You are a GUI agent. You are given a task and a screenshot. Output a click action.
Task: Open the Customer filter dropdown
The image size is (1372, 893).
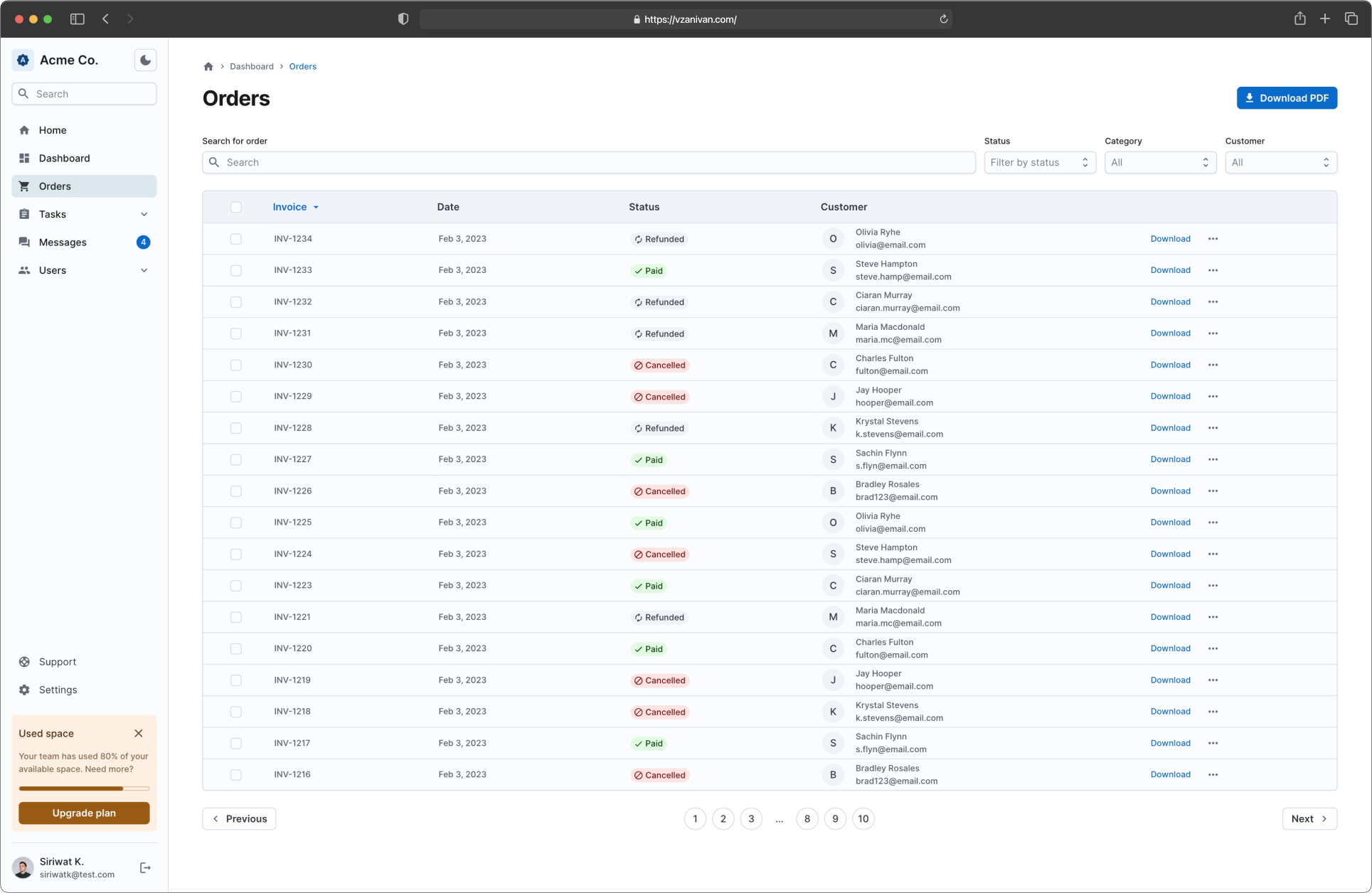click(1281, 163)
